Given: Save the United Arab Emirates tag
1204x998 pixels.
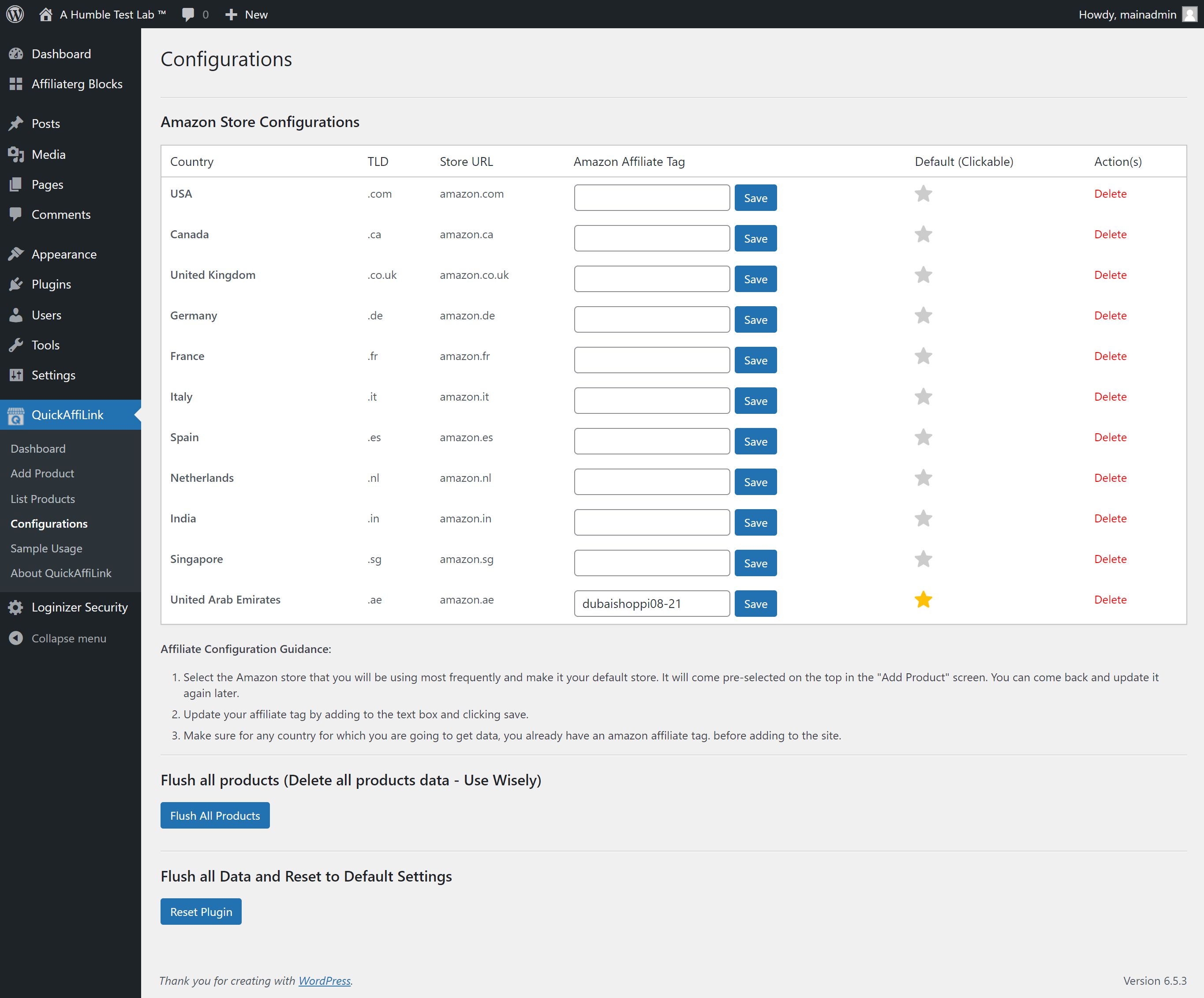Looking at the screenshot, I should tap(755, 604).
